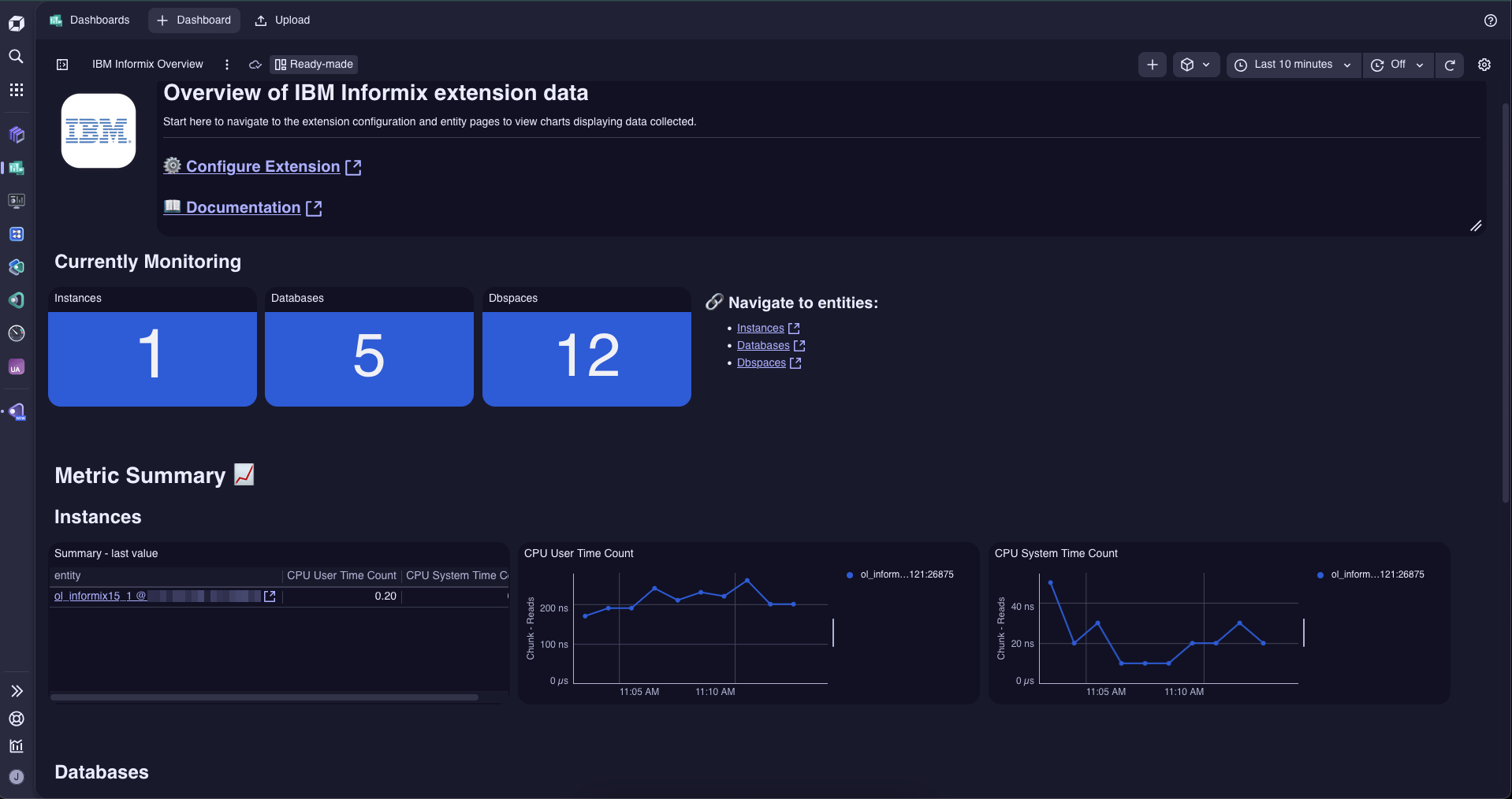Click the summary table horizontal scrollbar

[264, 697]
